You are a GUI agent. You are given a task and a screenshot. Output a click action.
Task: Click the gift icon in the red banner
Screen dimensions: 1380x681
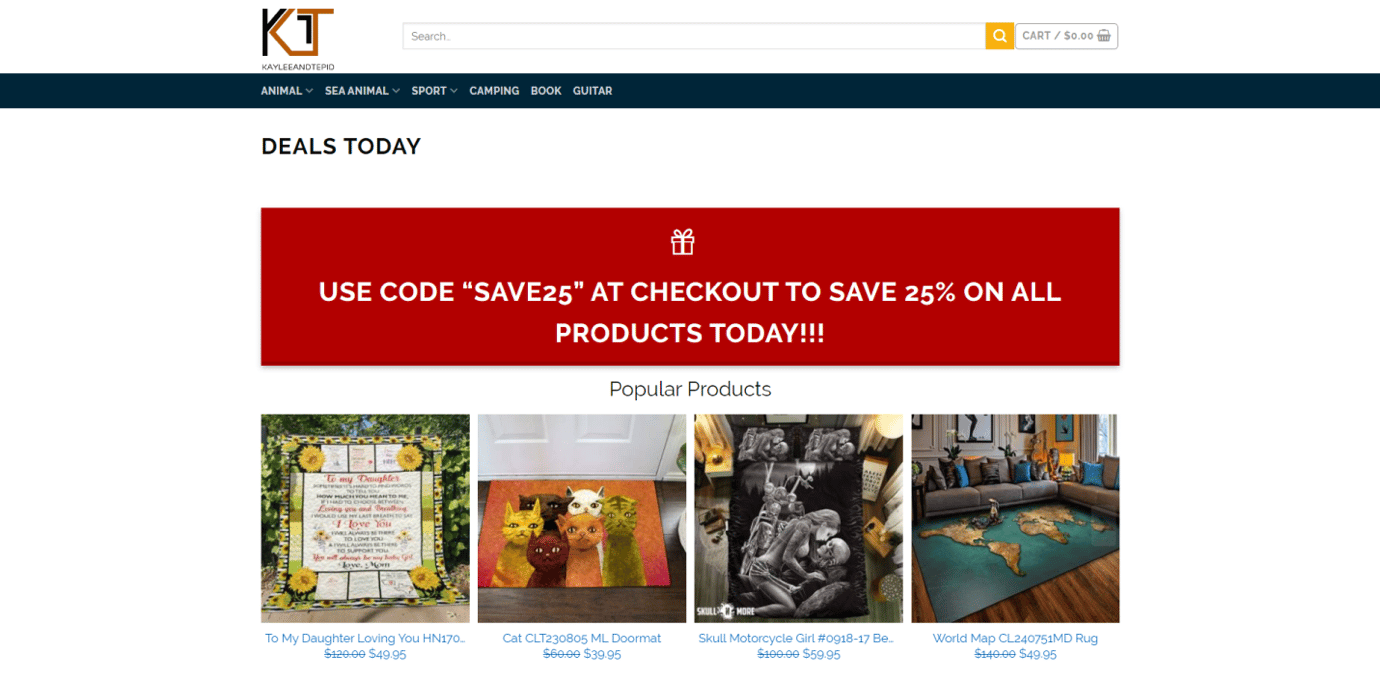683,241
